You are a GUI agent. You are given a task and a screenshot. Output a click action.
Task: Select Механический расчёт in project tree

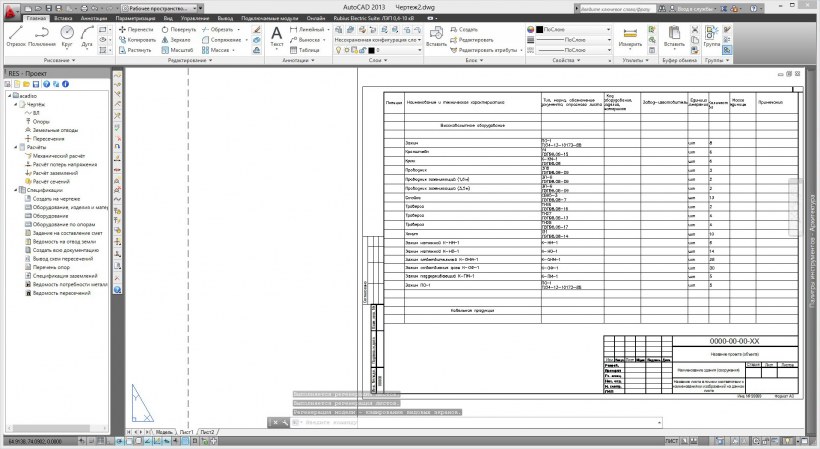point(56,156)
